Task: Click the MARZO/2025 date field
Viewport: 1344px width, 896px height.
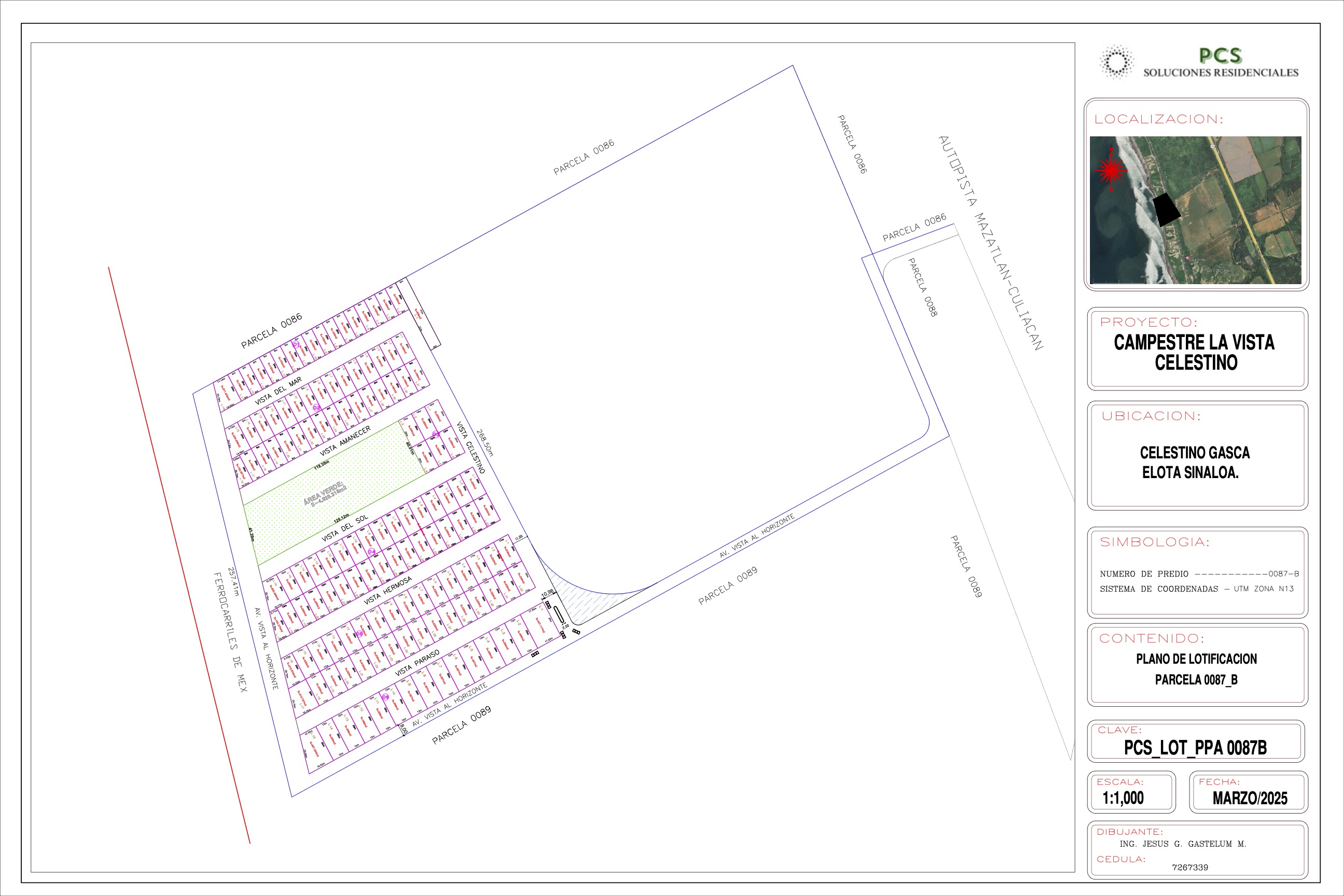Action: pyautogui.click(x=1250, y=799)
